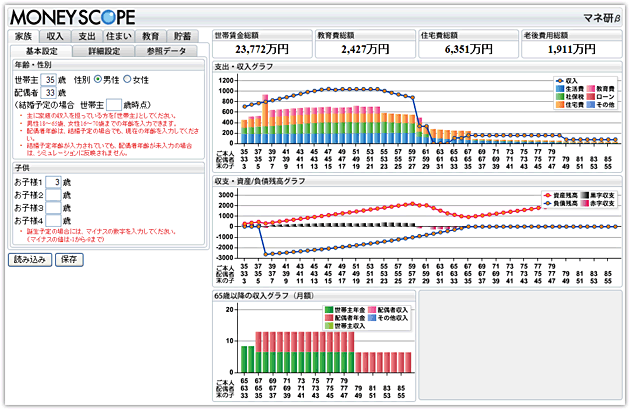
Task: Choose the 女性 radio button
Action: pos(127,80)
